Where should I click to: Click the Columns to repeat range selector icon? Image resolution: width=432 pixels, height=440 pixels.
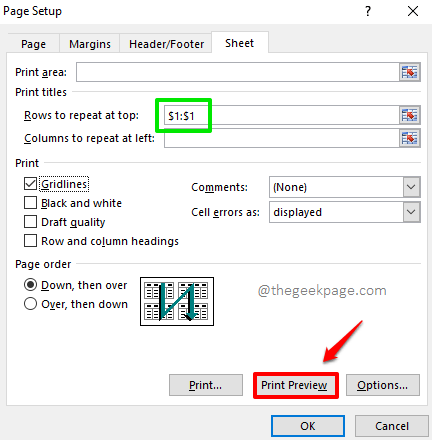click(x=410, y=138)
